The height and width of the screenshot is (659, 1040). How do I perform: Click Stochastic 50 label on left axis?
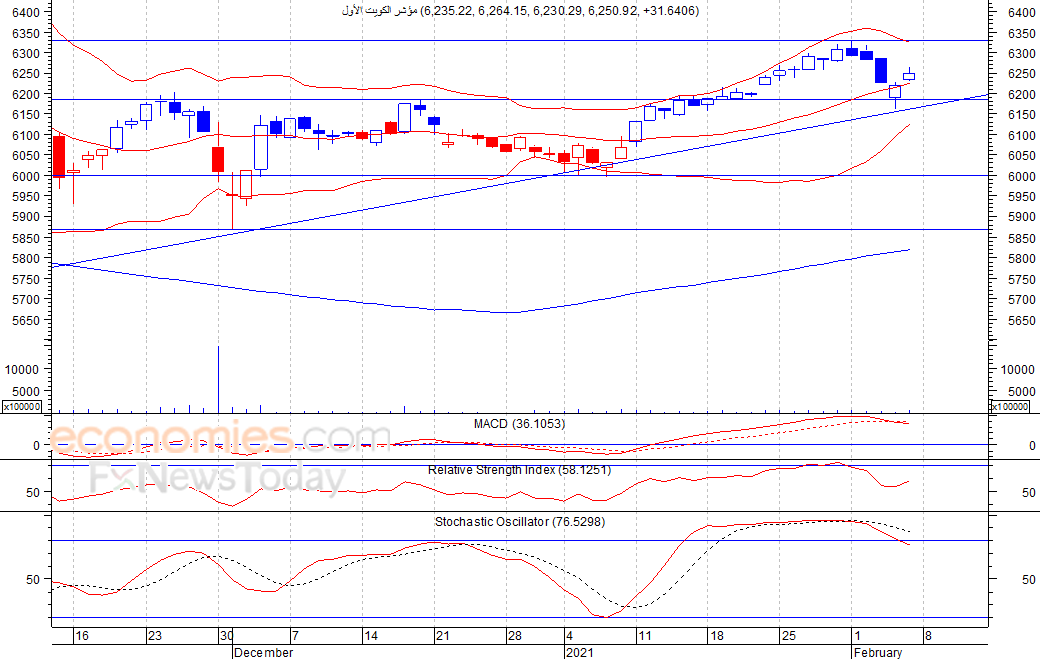click(33, 579)
